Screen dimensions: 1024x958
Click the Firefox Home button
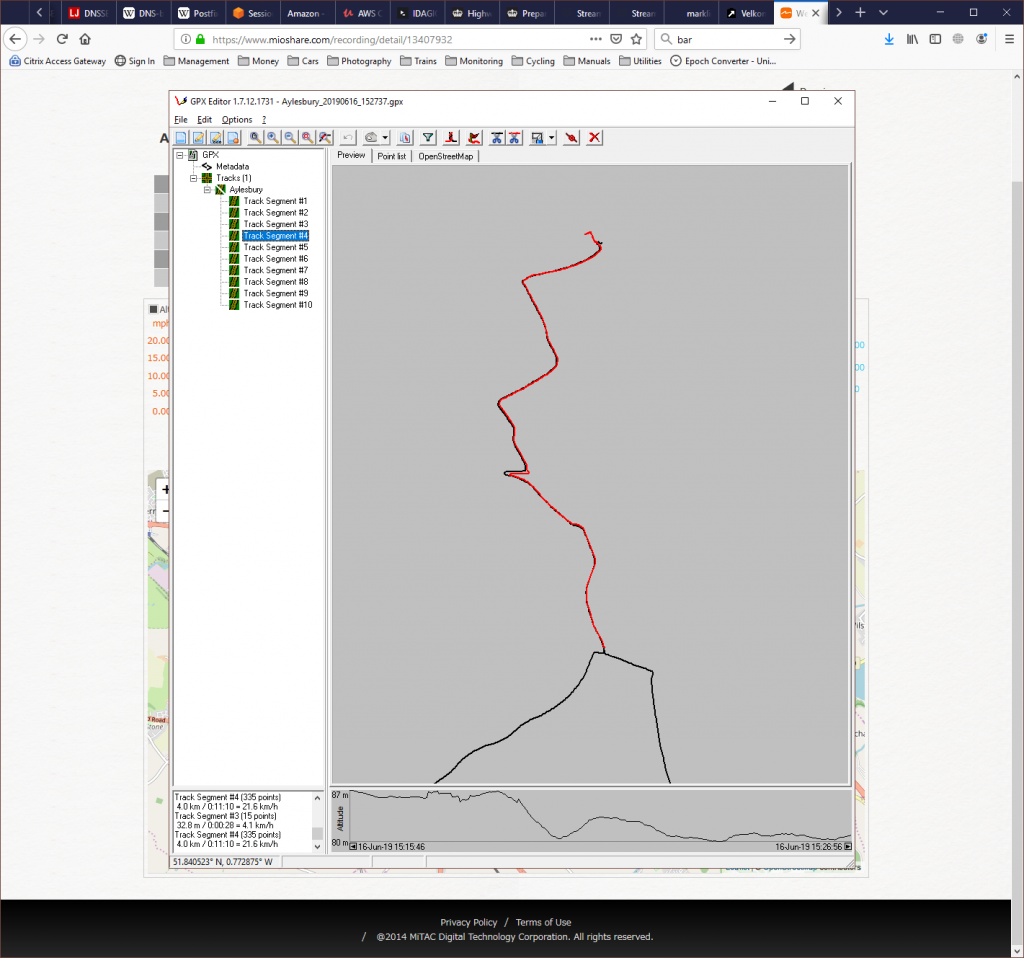click(x=85, y=39)
